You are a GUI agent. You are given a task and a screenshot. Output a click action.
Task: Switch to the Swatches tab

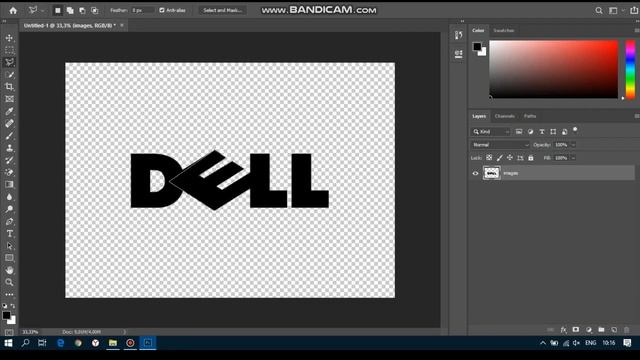point(504,31)
